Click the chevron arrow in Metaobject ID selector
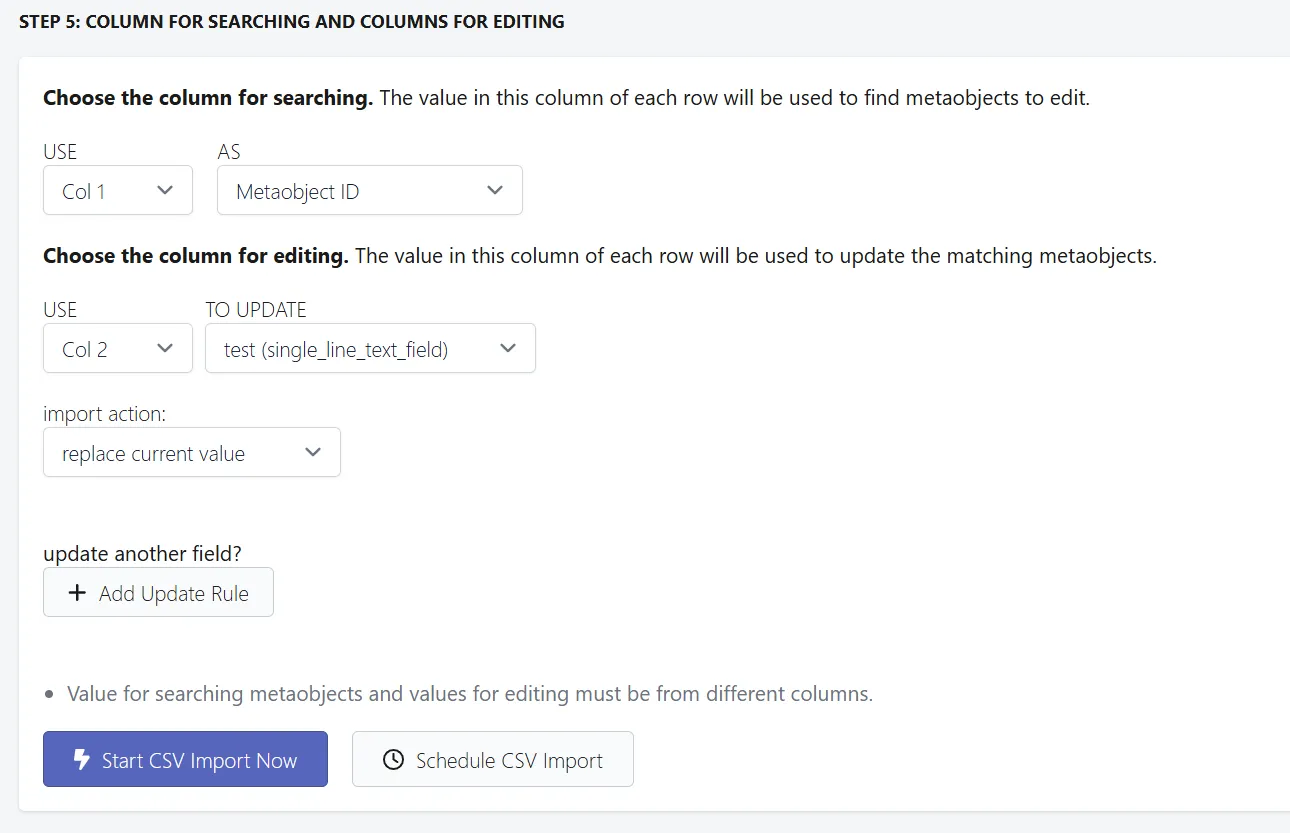1290x833 pixels. click(495, 190)
